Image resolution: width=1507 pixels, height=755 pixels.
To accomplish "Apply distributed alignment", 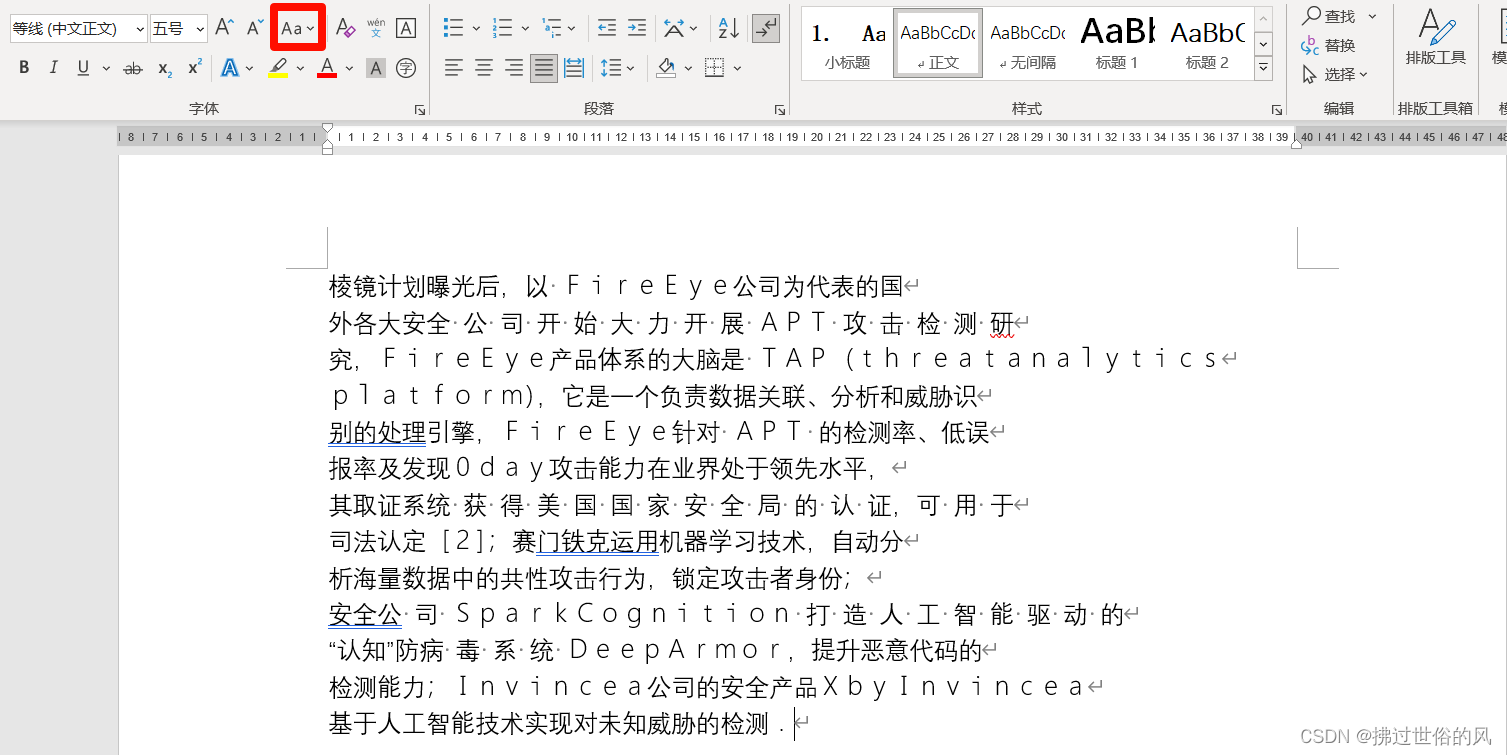I will click(x=574, y=68).
